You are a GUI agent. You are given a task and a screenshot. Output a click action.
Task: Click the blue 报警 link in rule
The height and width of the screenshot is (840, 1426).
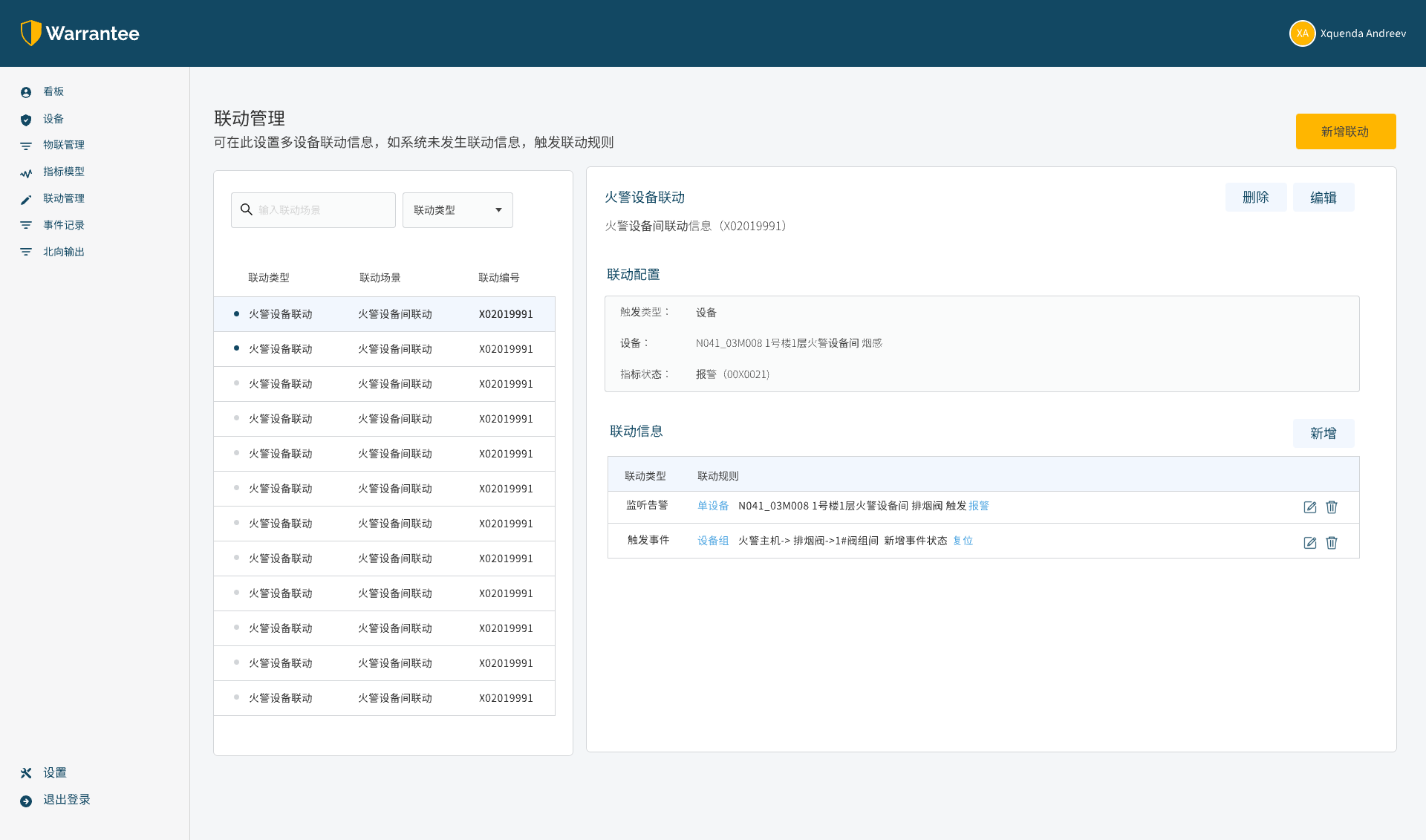pos(979,506)
